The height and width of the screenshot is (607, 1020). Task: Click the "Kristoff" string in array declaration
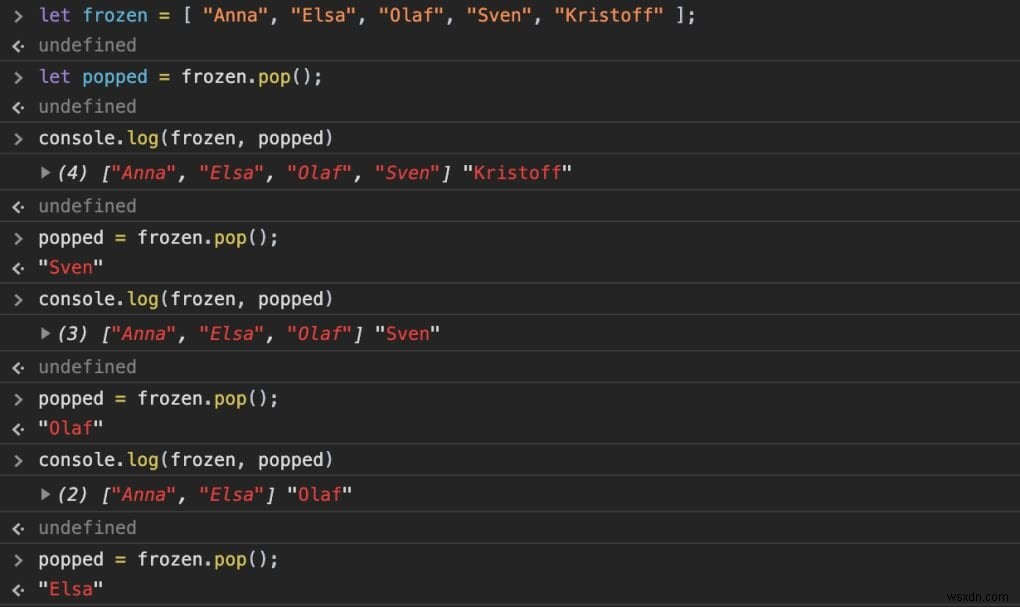609,15
